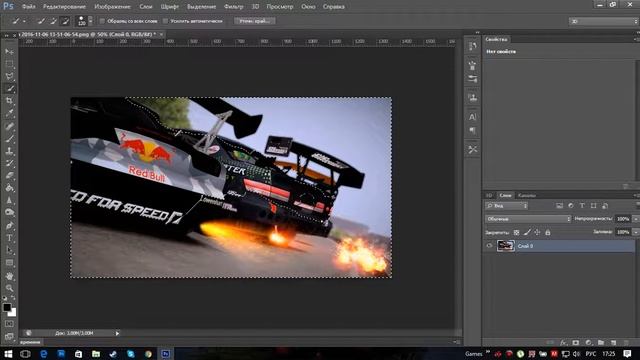Select the Rectangular Marquee tool
This screenshot has width=640, height=360.
9,64
